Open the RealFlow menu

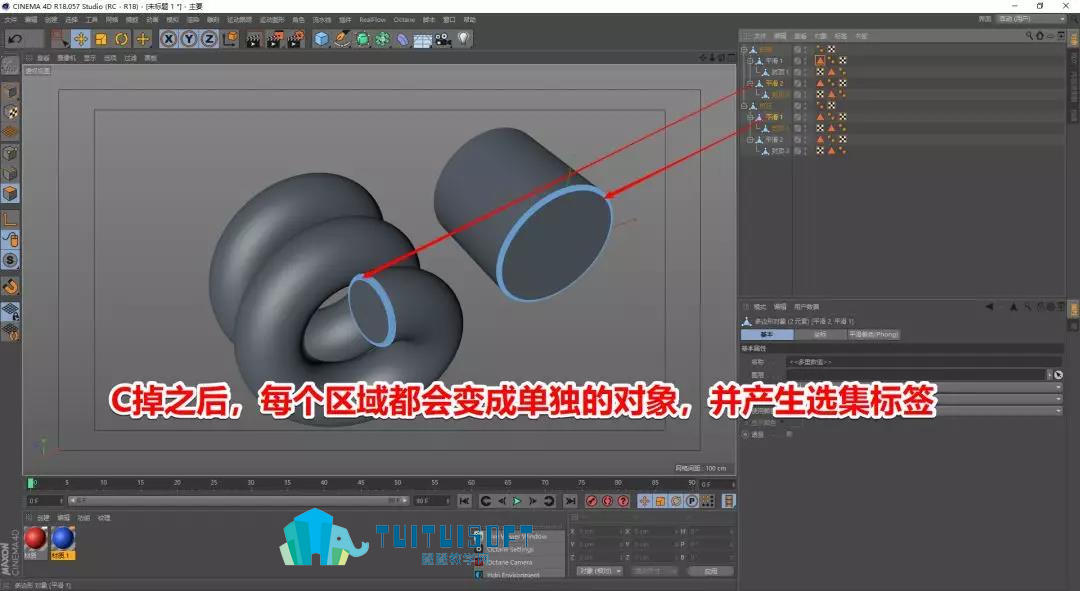click(x=372, y=19)
